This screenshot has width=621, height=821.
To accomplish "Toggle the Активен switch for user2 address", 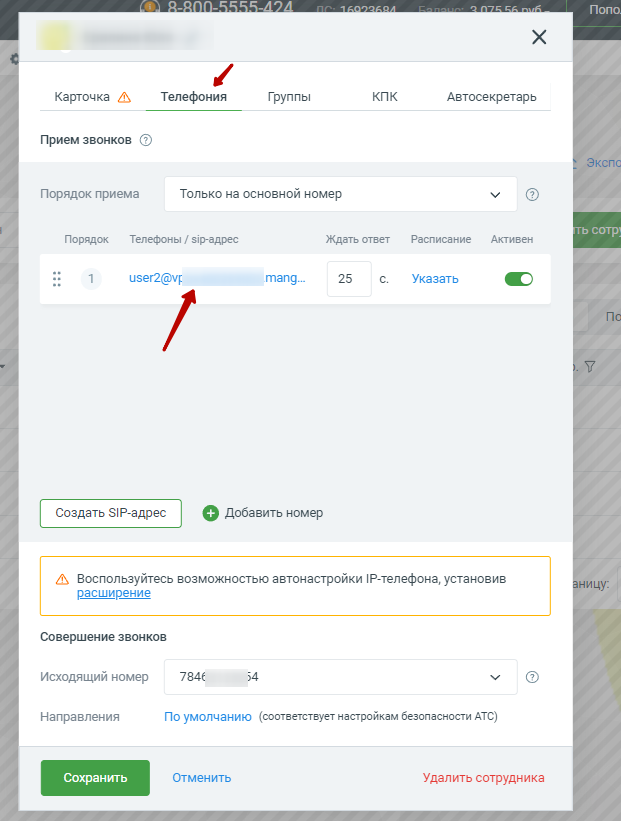I will tap(518, 279).
